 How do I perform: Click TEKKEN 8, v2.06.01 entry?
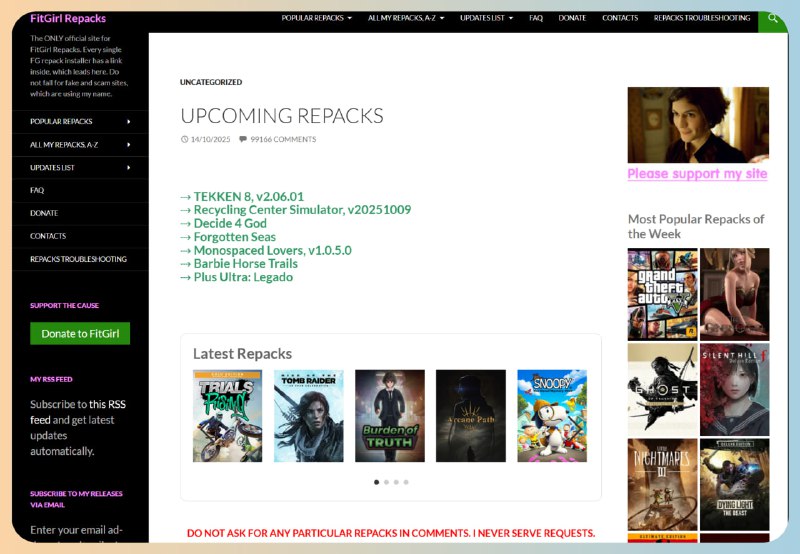pos(248,196)
